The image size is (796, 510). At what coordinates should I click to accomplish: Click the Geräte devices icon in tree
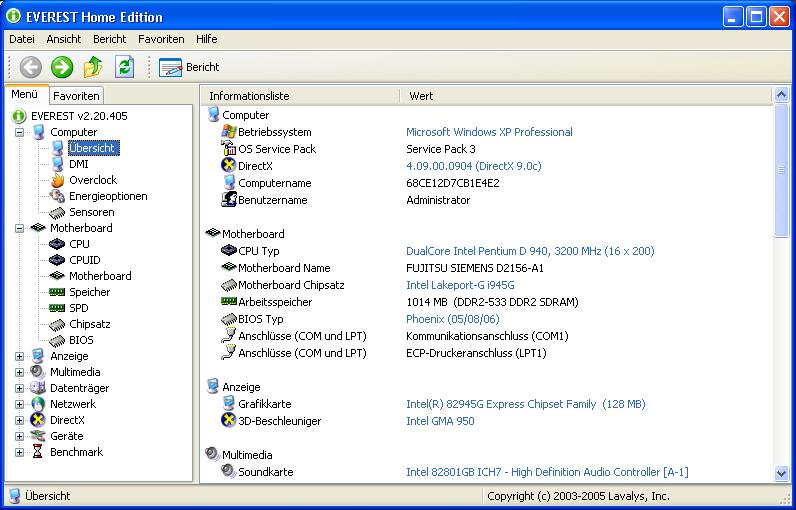pyautogui.click(x=38, y=436)
